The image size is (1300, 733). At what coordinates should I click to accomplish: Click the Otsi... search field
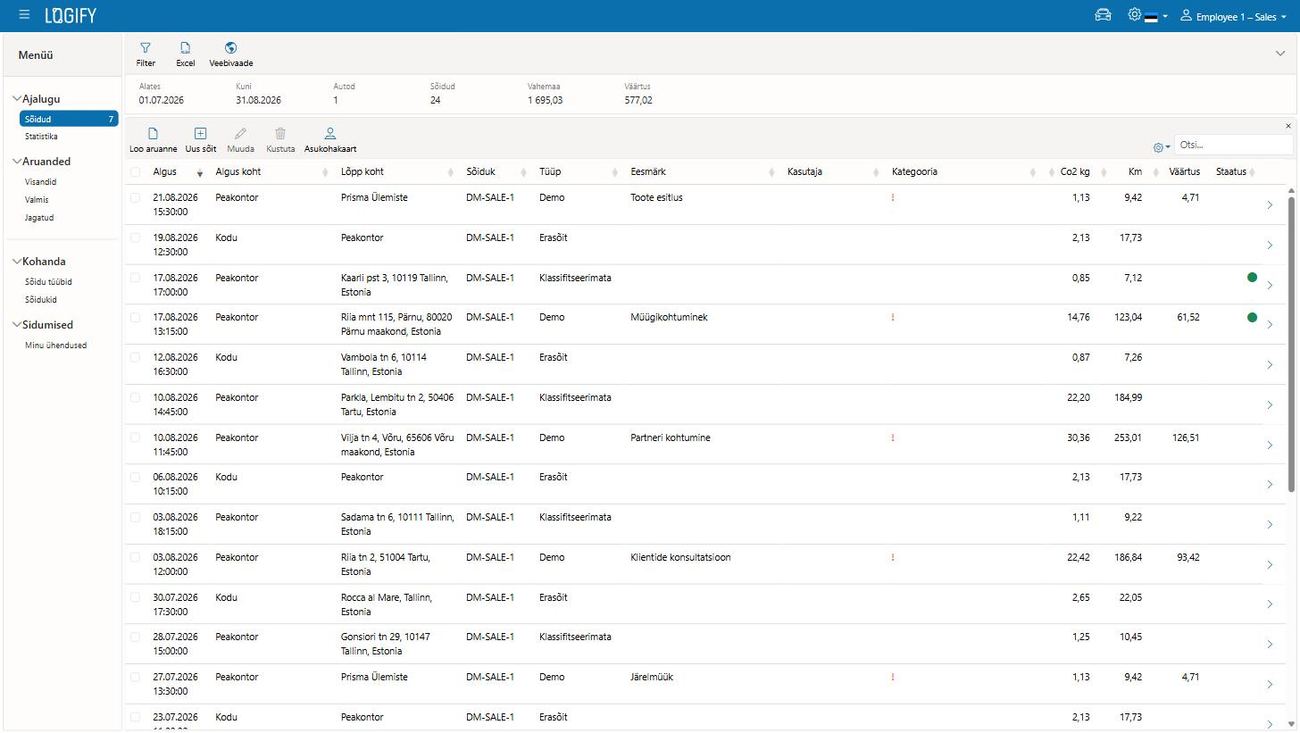click(x=1234, y=145)
